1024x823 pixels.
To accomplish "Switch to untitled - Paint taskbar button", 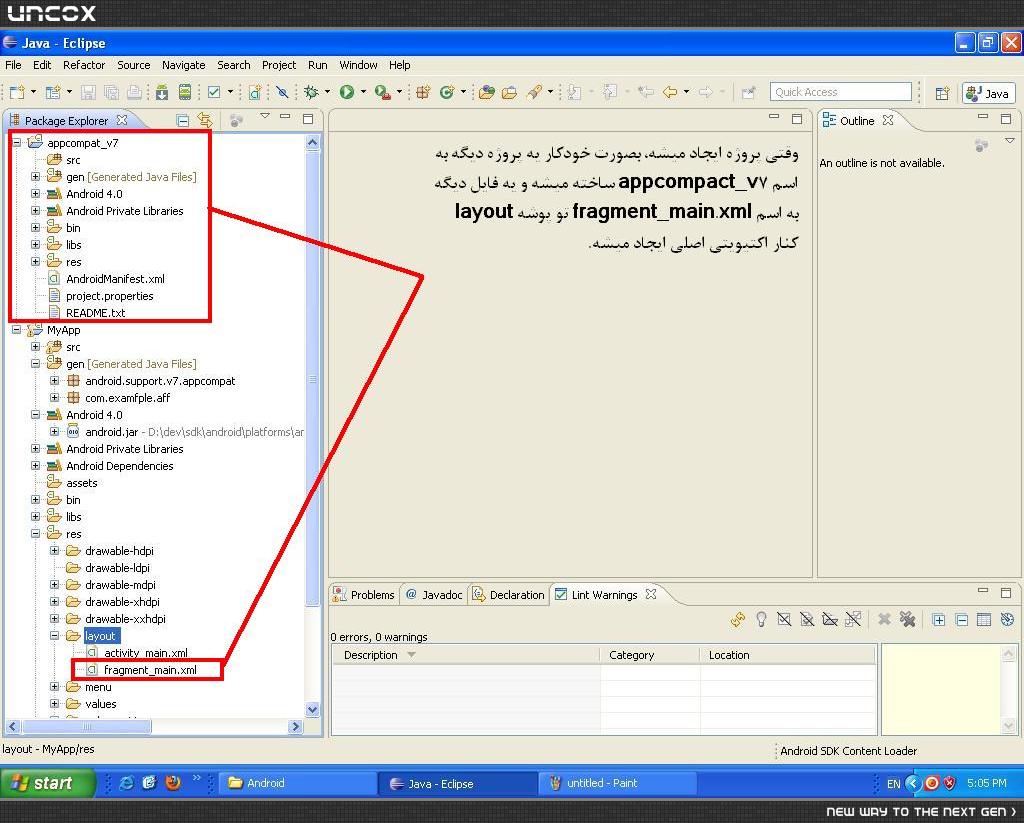I will pos(617,783).
